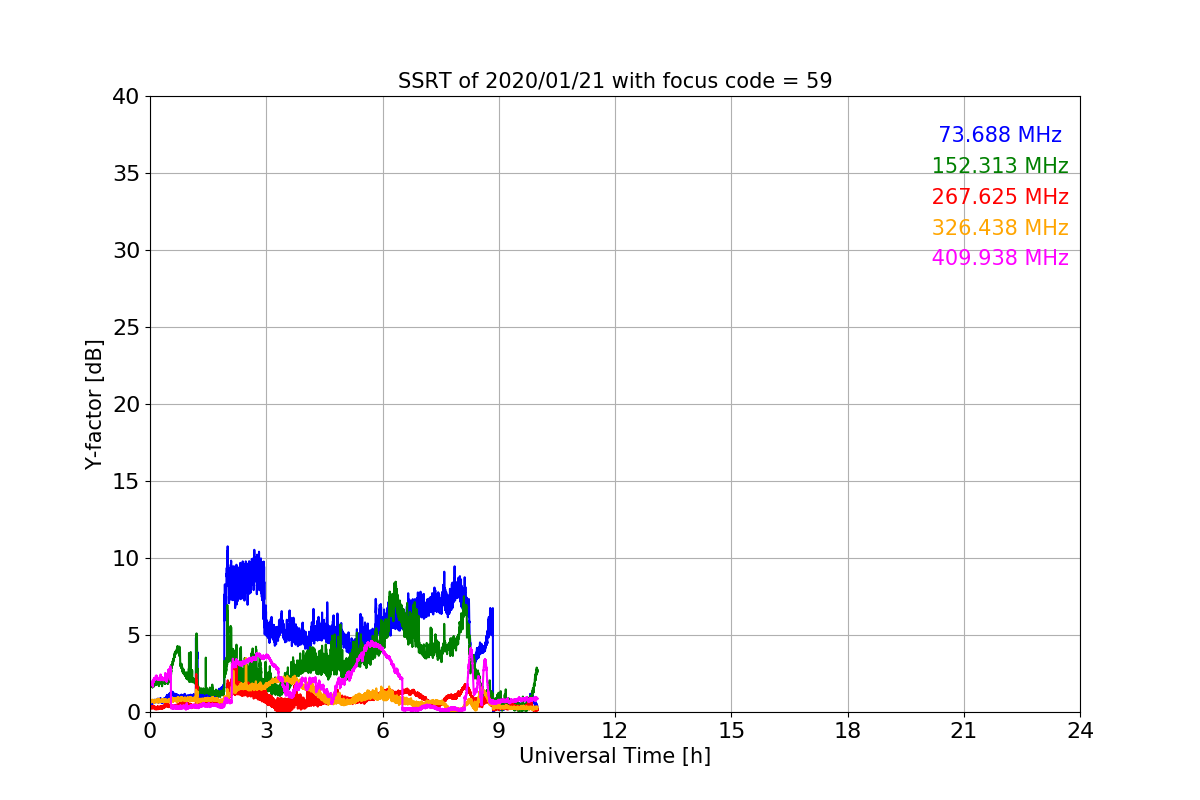1200x800 pixels.
Task: Select the blue 73.688 MHz legend label
Action: click(1000, 135)
